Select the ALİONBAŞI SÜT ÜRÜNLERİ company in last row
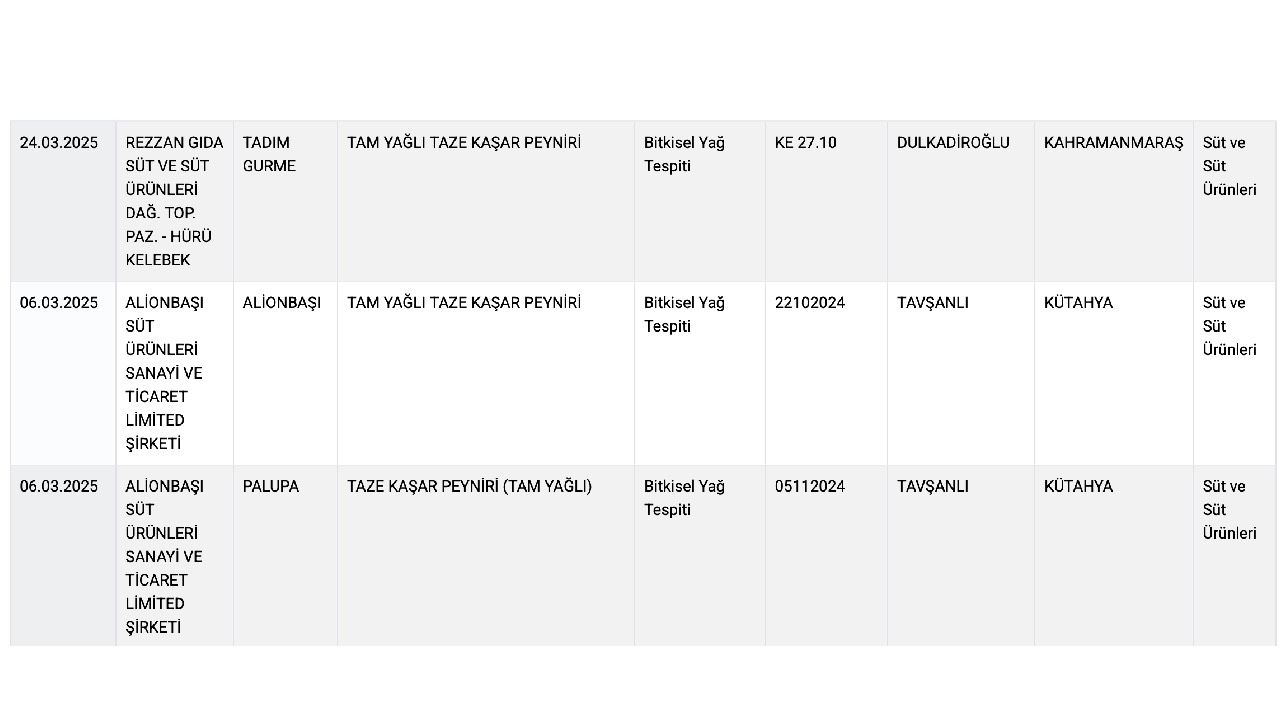The image size is (1280, 720). [x=175, y=556]
